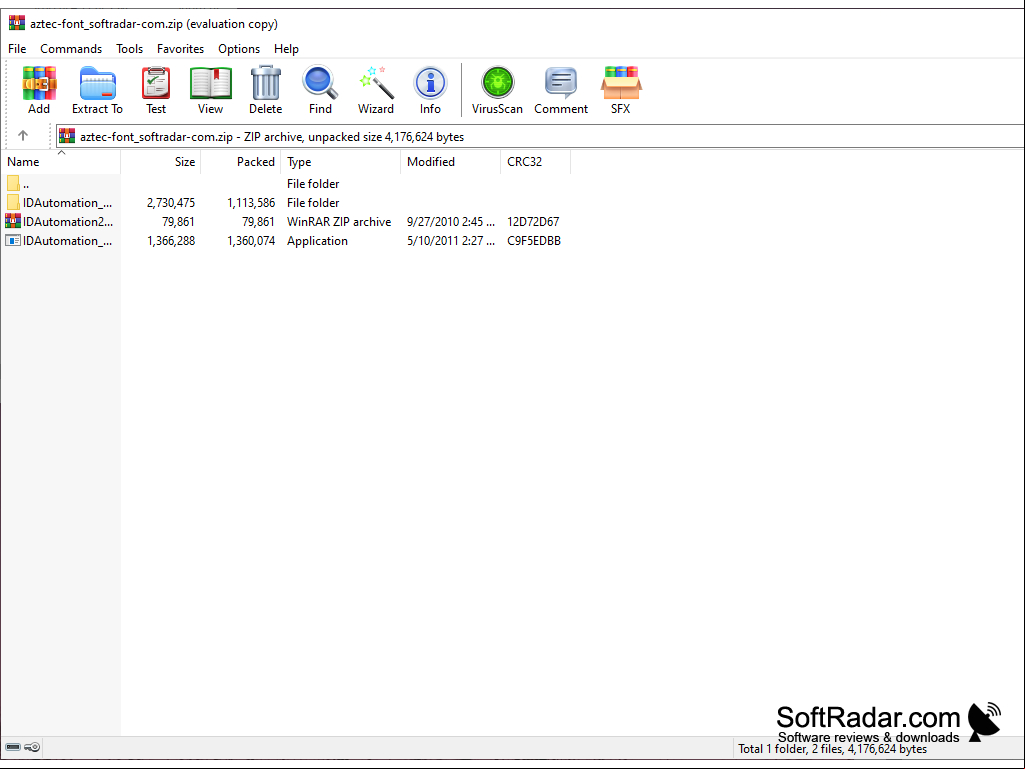The width and height of the screenshot is (1025, 769).
Task: Open the Help menu
Action: pos(286,49)
